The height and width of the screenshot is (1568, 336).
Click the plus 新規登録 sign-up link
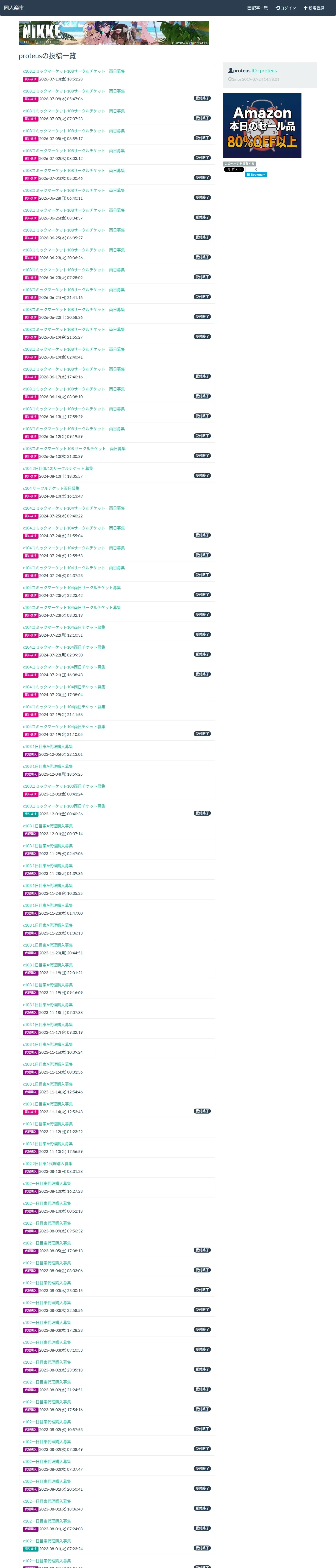tap(314, 8)
